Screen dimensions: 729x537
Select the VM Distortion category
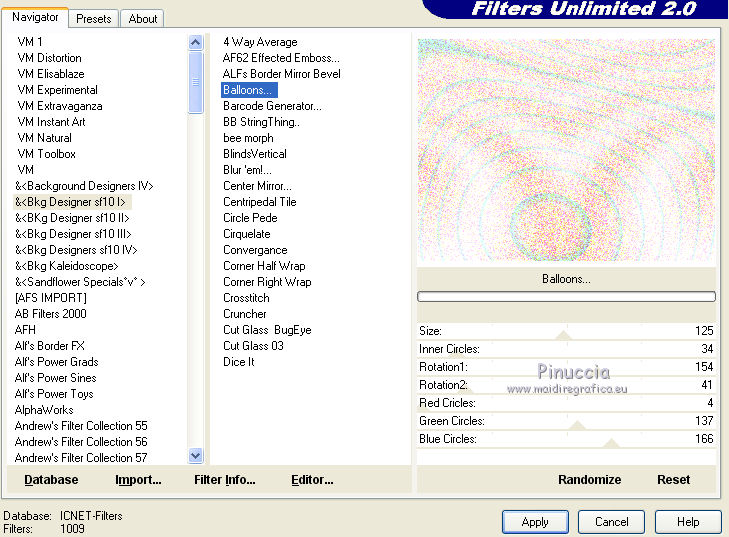49,58
